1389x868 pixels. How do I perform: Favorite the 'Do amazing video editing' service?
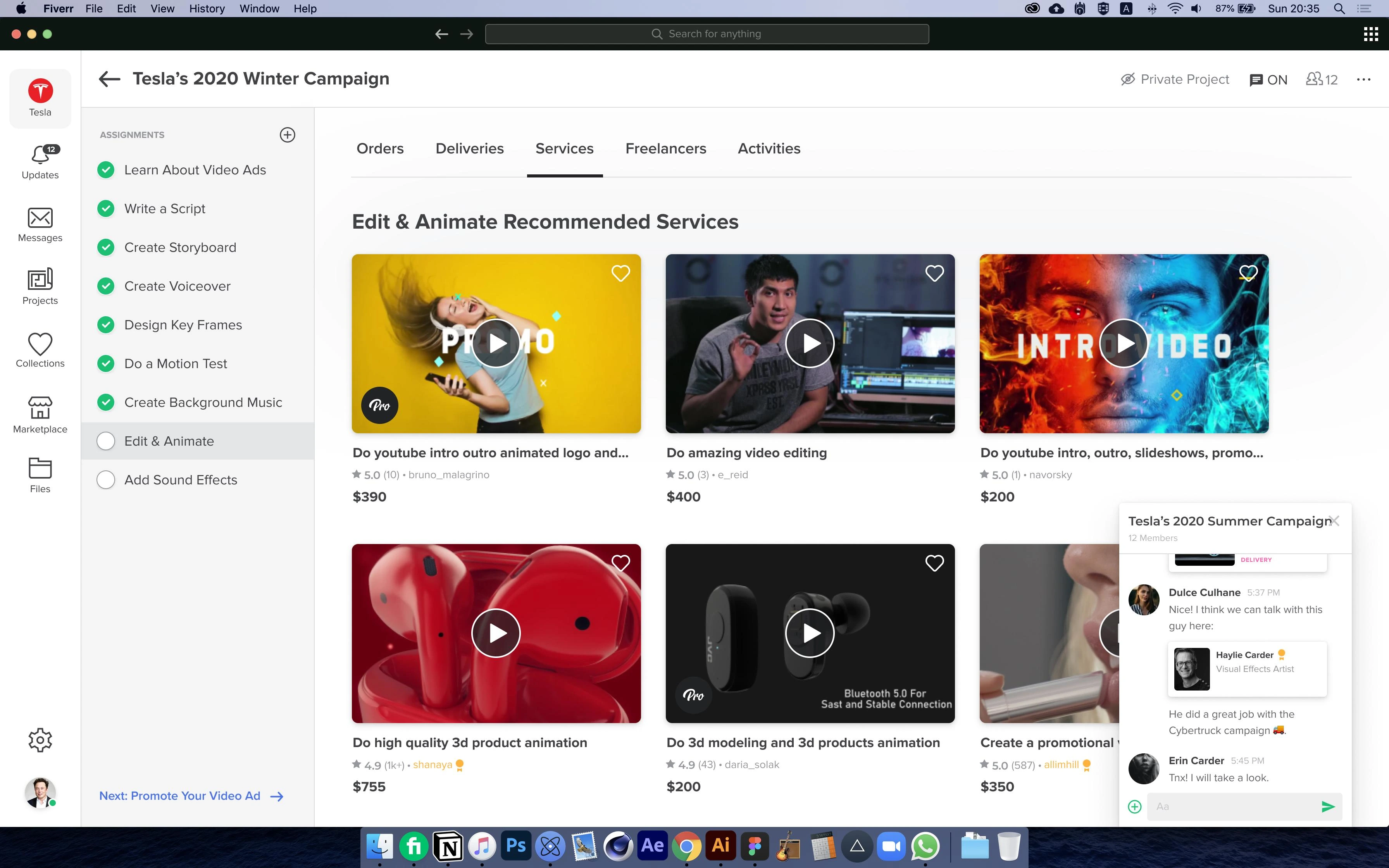pos(934,274)
